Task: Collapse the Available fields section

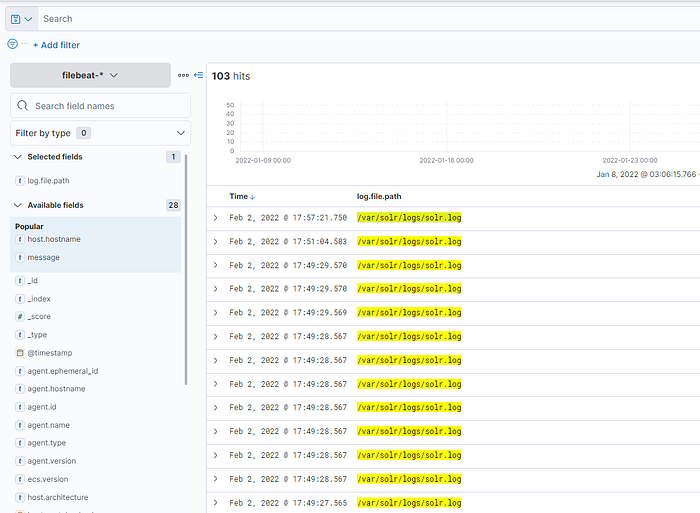Action: 18,205
